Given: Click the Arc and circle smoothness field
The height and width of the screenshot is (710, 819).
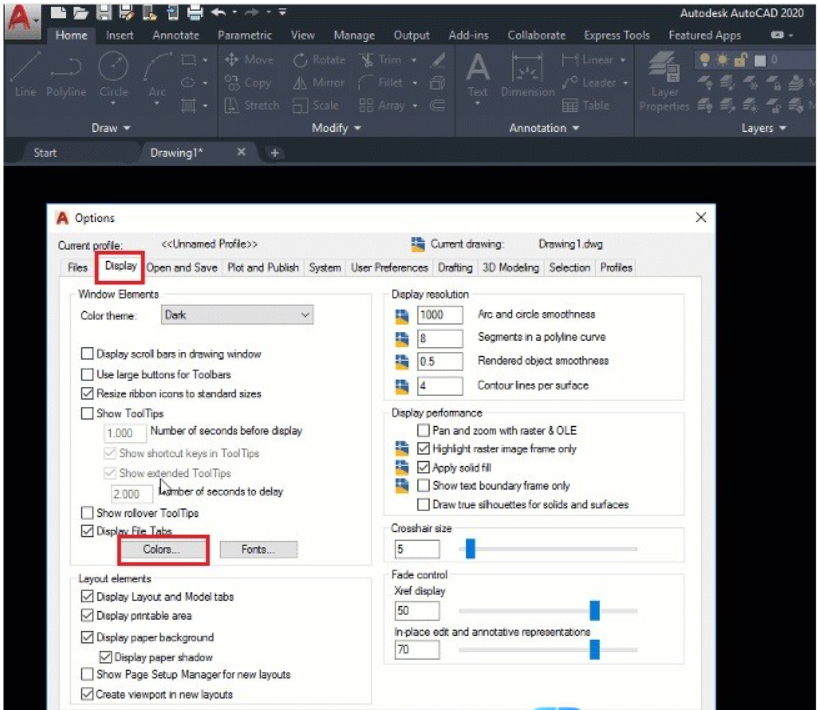Looking at the screenshot, I should coord(440,315).
